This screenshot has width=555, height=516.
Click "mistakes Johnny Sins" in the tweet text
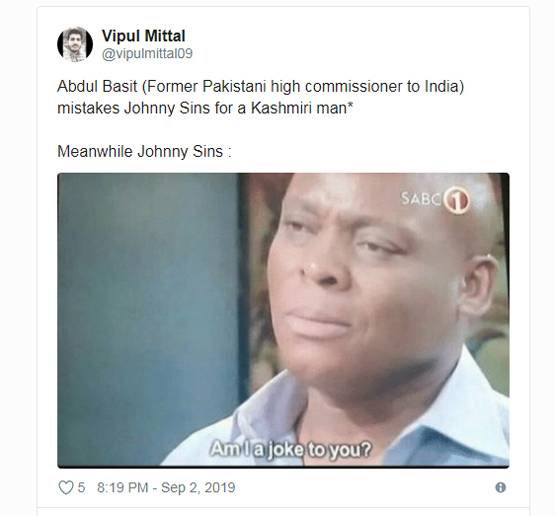[134, 108]
